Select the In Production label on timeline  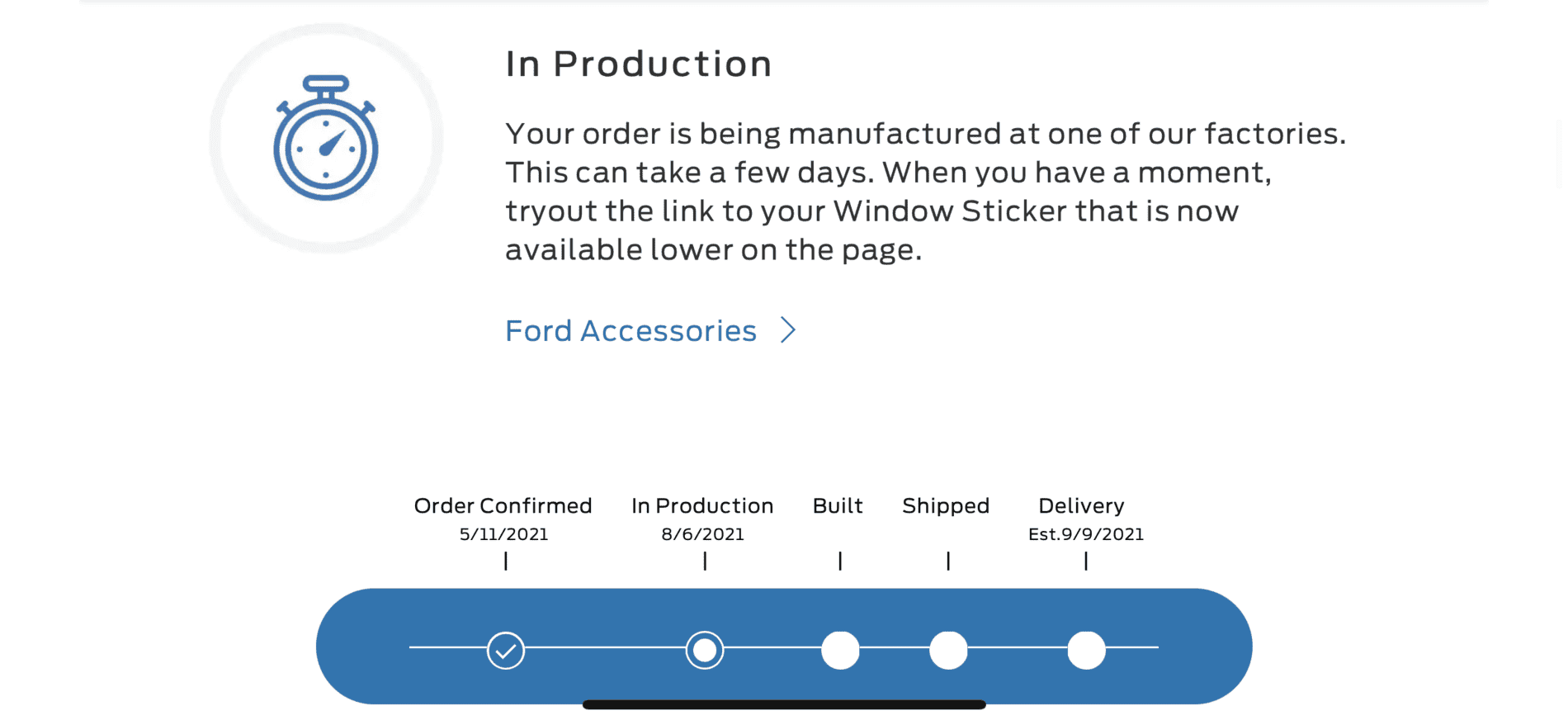[702, 505]
